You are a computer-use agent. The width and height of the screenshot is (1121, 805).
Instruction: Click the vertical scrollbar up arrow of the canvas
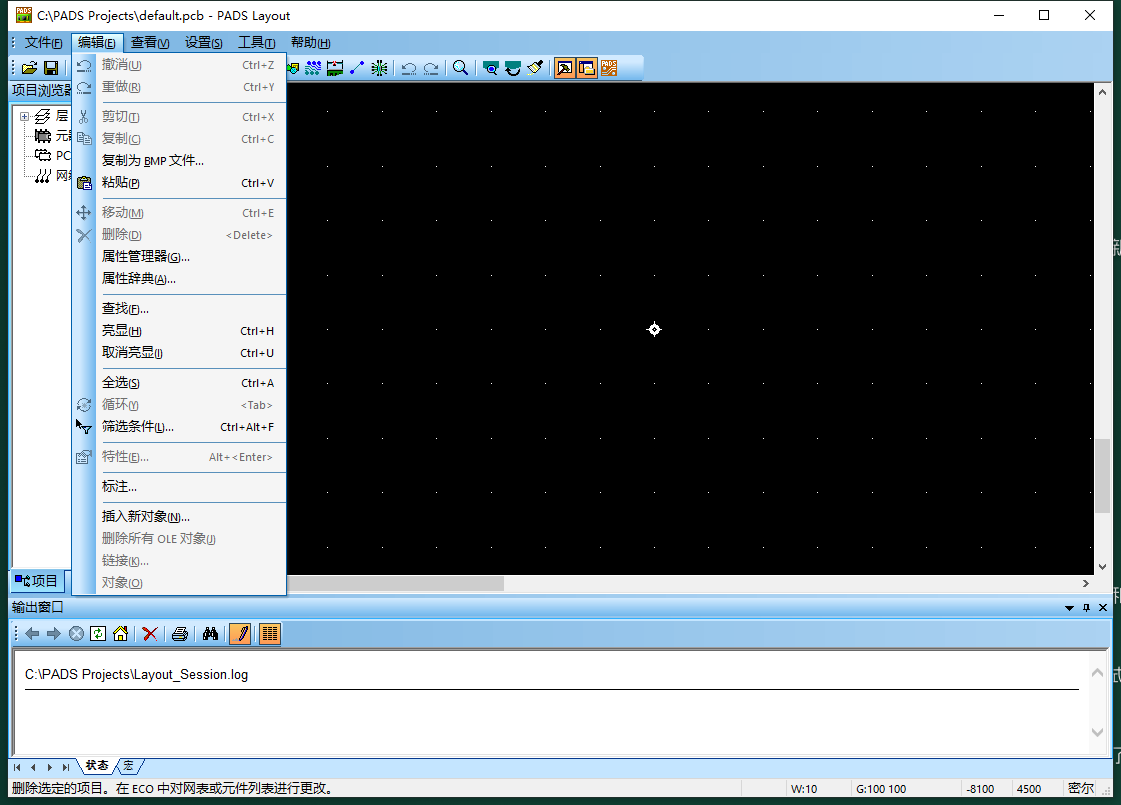click(x=1102, y=92)
